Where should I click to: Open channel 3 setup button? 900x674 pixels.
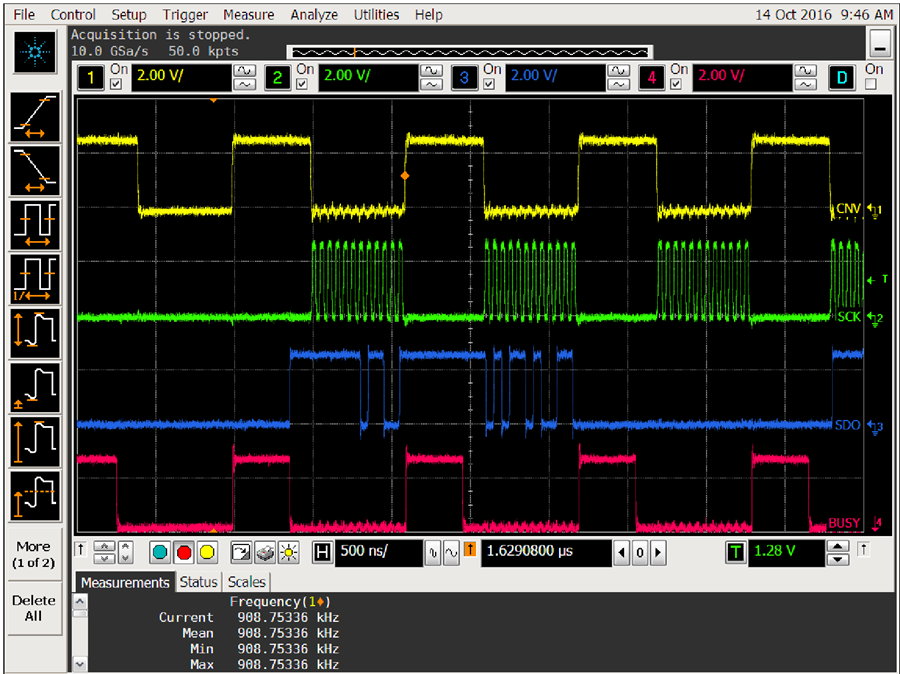(x=464, y=78)
